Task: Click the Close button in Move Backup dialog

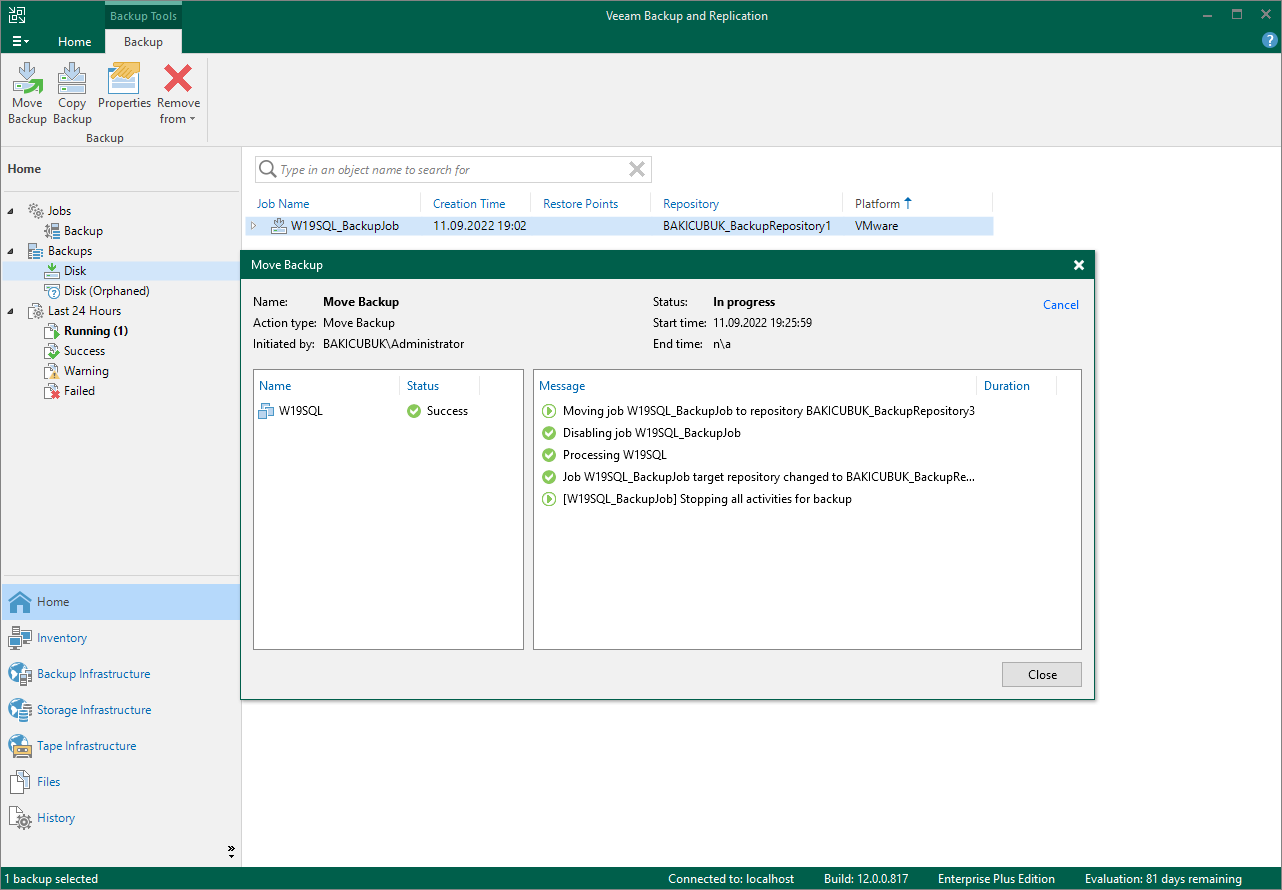Action: [x=1042, y=675]
